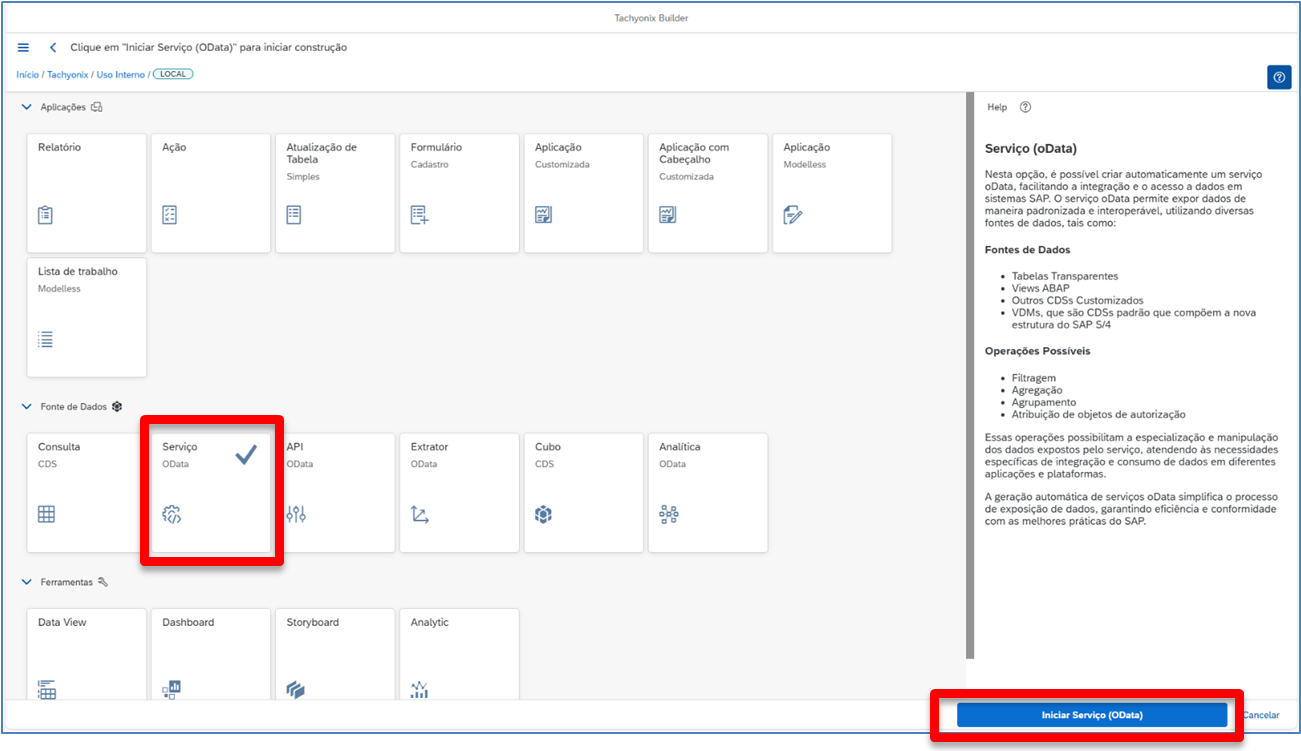Click the main content vertical scrollbar

click(x=970, y=376)
